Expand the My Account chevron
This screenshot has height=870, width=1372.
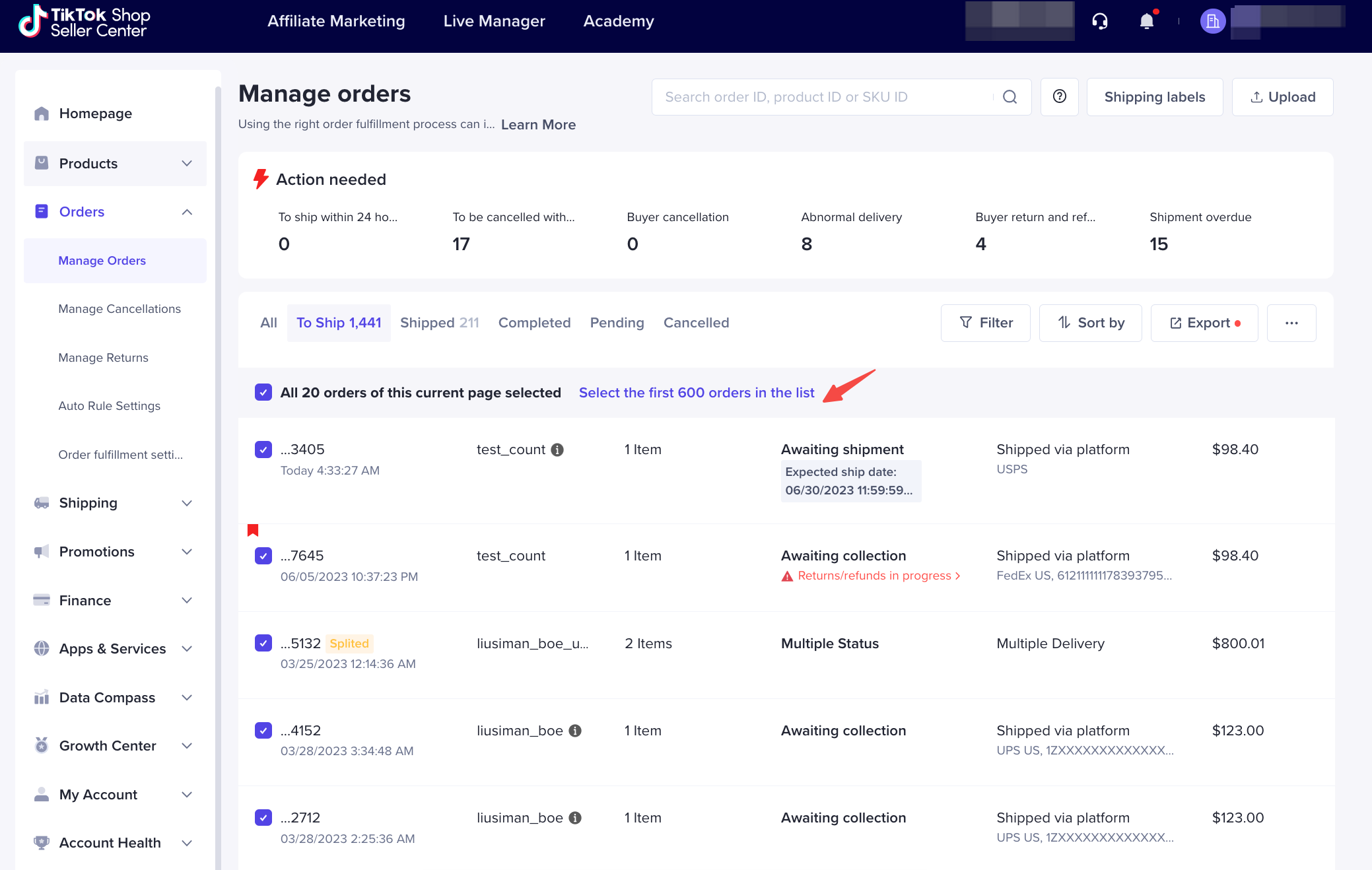click(x=187, y=795)
